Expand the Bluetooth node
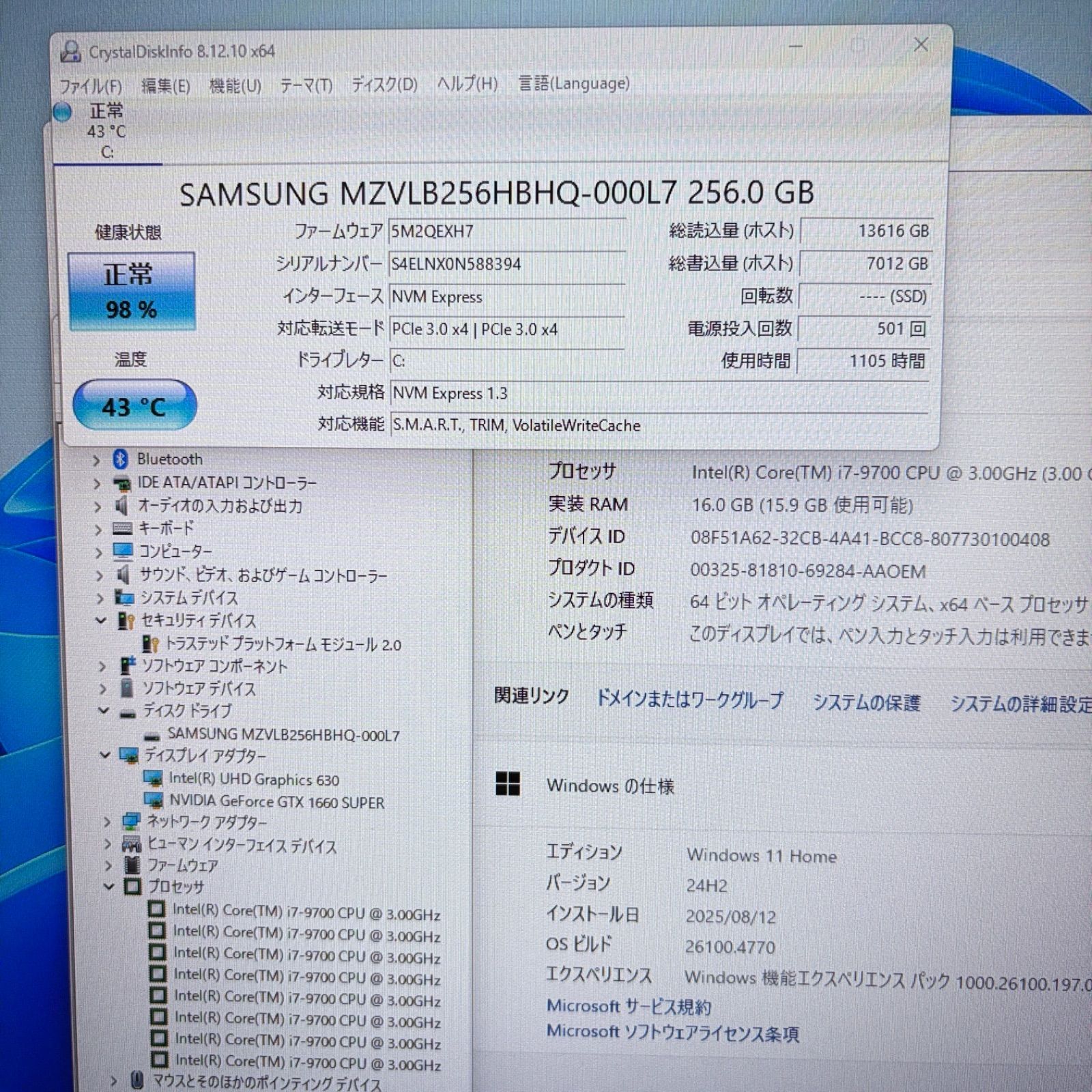Viewport: 1092px width, 1092px height. pyautogui.click(x=96, y=461)
